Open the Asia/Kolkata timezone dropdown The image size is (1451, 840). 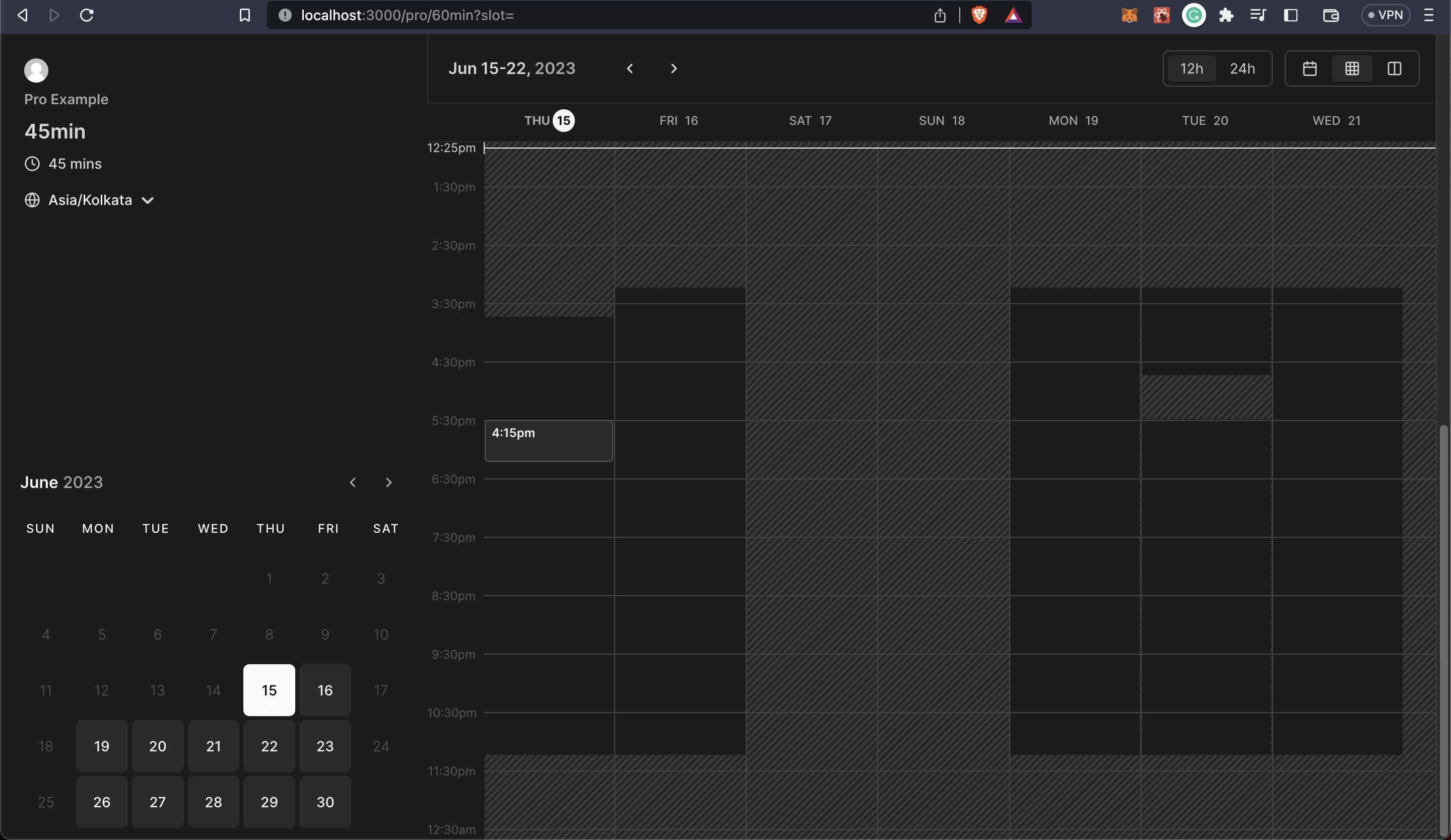pyautogui.click(x=89, y=199)
